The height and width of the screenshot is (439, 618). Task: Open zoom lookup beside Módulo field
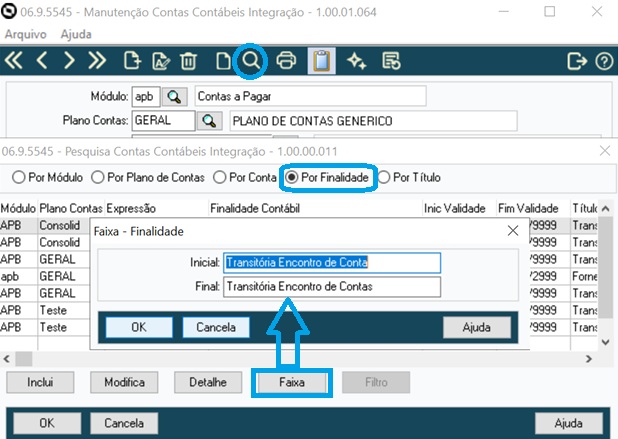pyautogui.click(x=174, y=97)
